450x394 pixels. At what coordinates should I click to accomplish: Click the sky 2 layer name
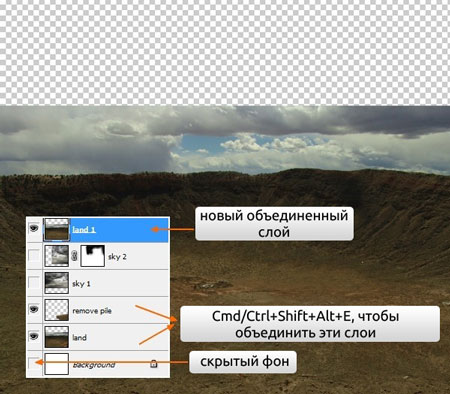pos(117,257)
